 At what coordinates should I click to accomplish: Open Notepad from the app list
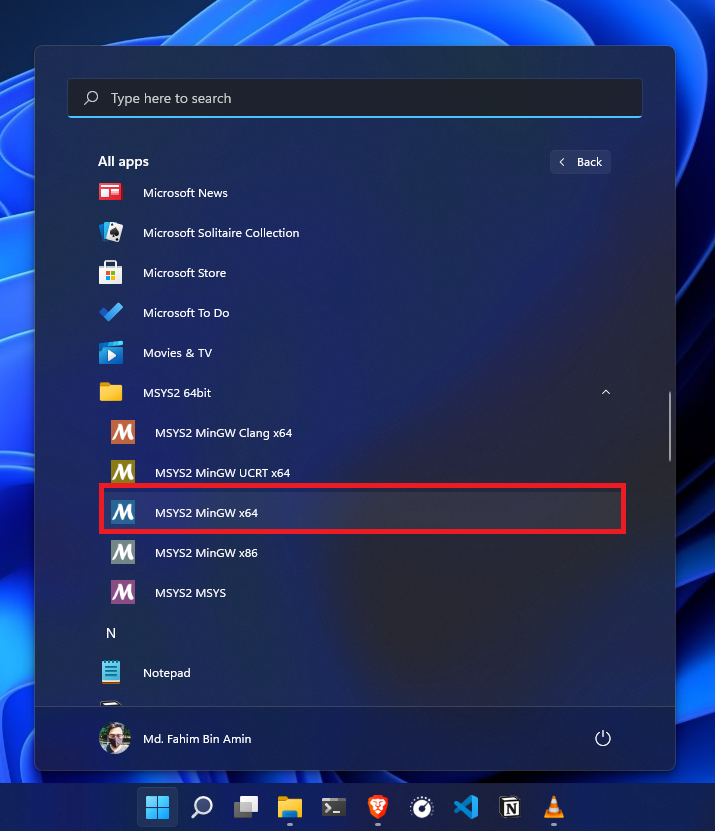click(166, 673)
